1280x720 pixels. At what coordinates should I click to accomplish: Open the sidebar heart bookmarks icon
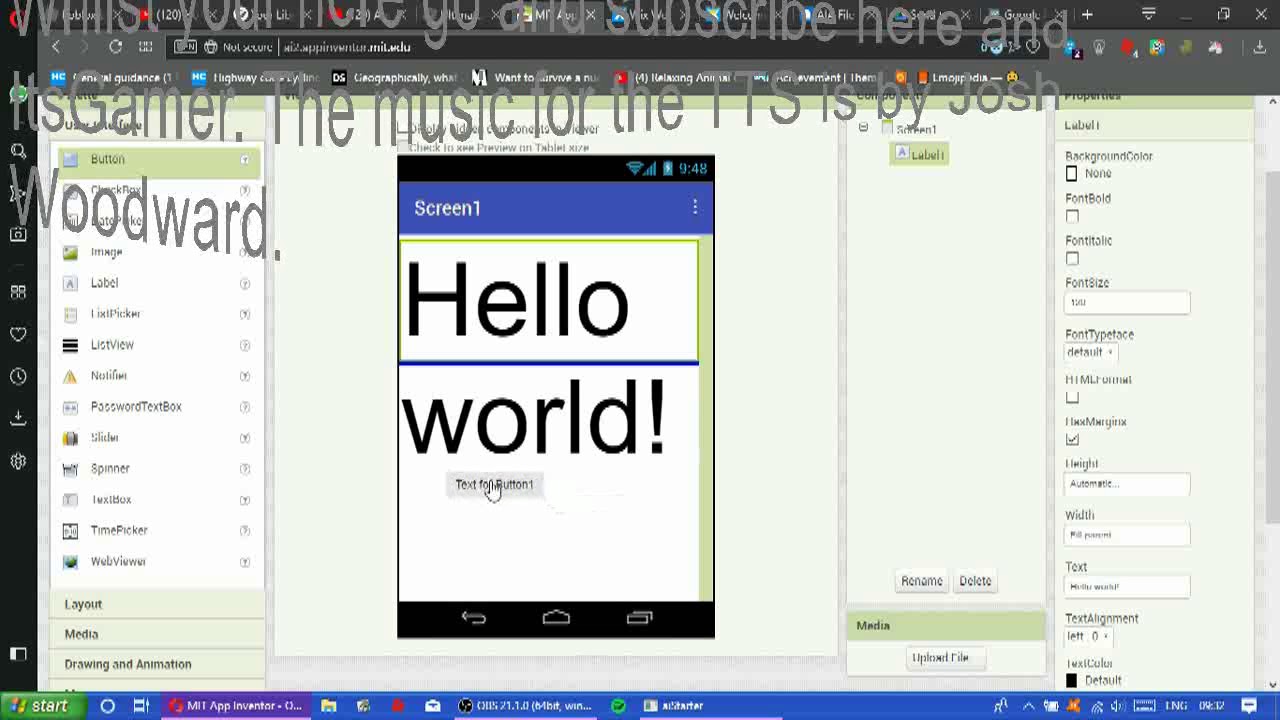18,334
